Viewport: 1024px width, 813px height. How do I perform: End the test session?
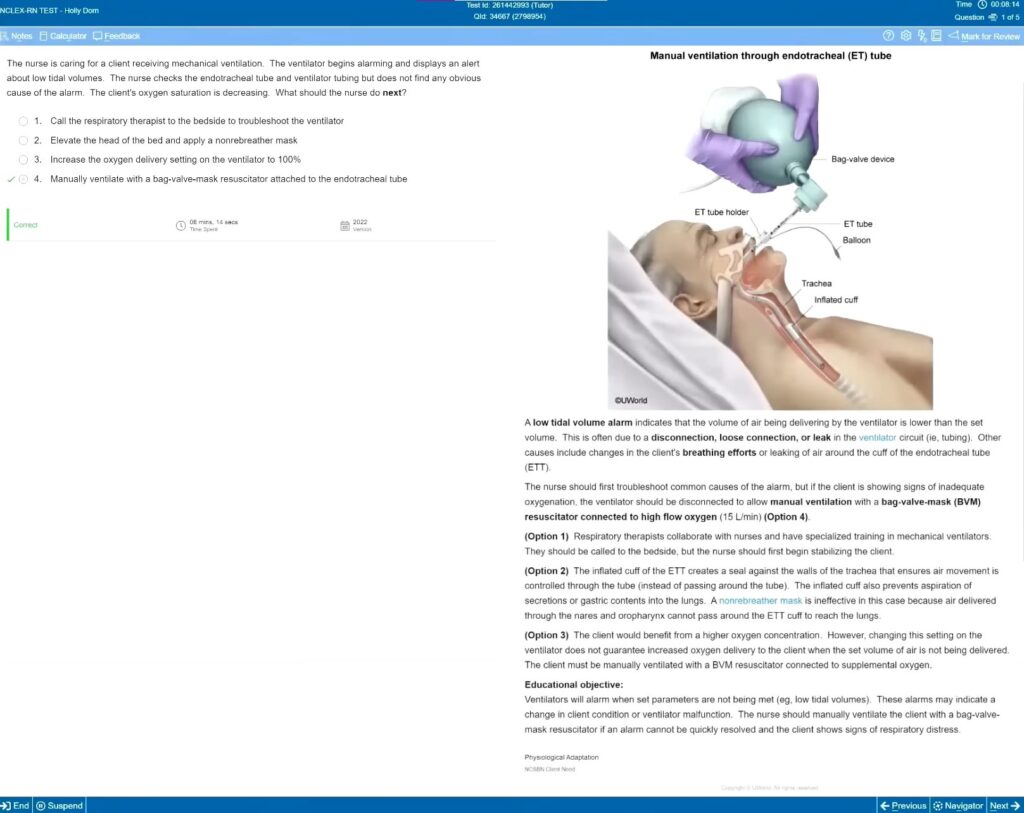(15, 805)
